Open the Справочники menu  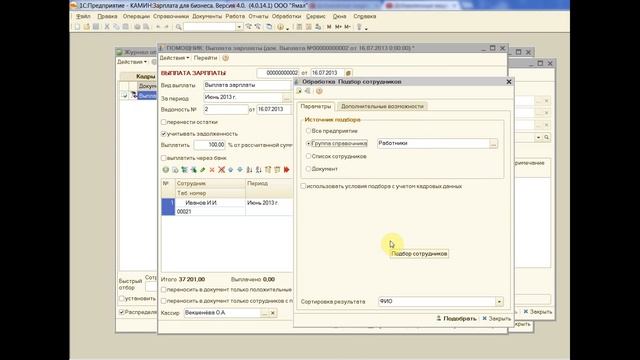[x=171, y=16]
